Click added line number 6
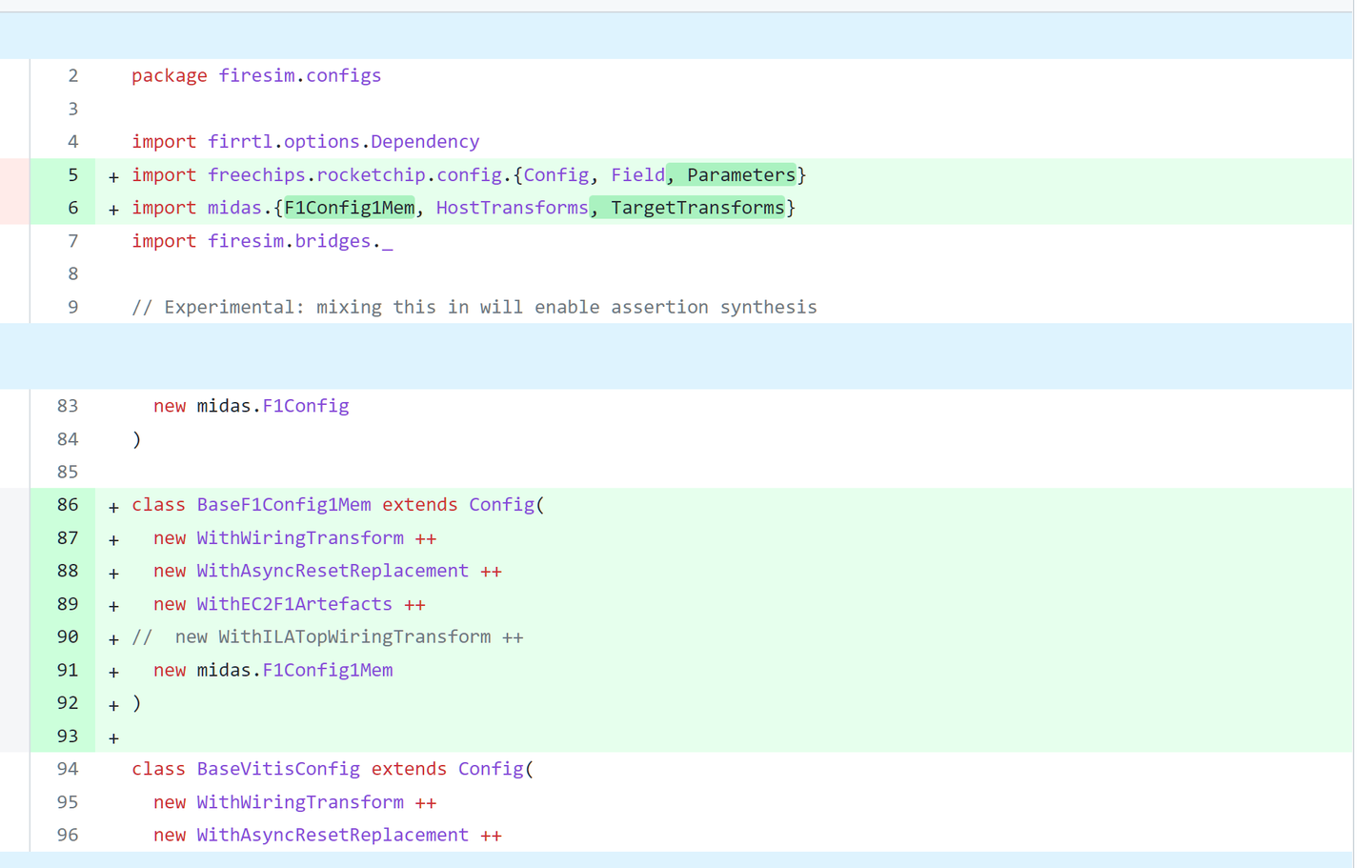The image size is (1372, 868). point(72,208)
